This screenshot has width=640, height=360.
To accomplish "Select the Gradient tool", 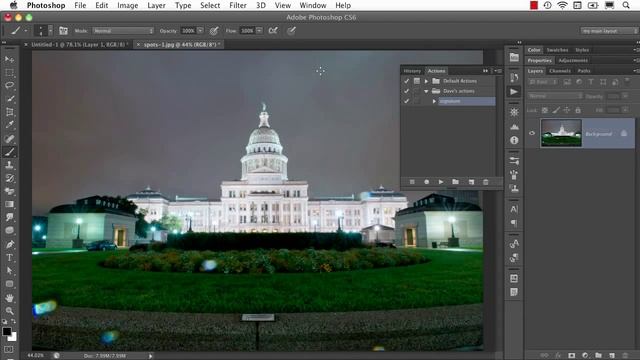I will click(9, 204).
